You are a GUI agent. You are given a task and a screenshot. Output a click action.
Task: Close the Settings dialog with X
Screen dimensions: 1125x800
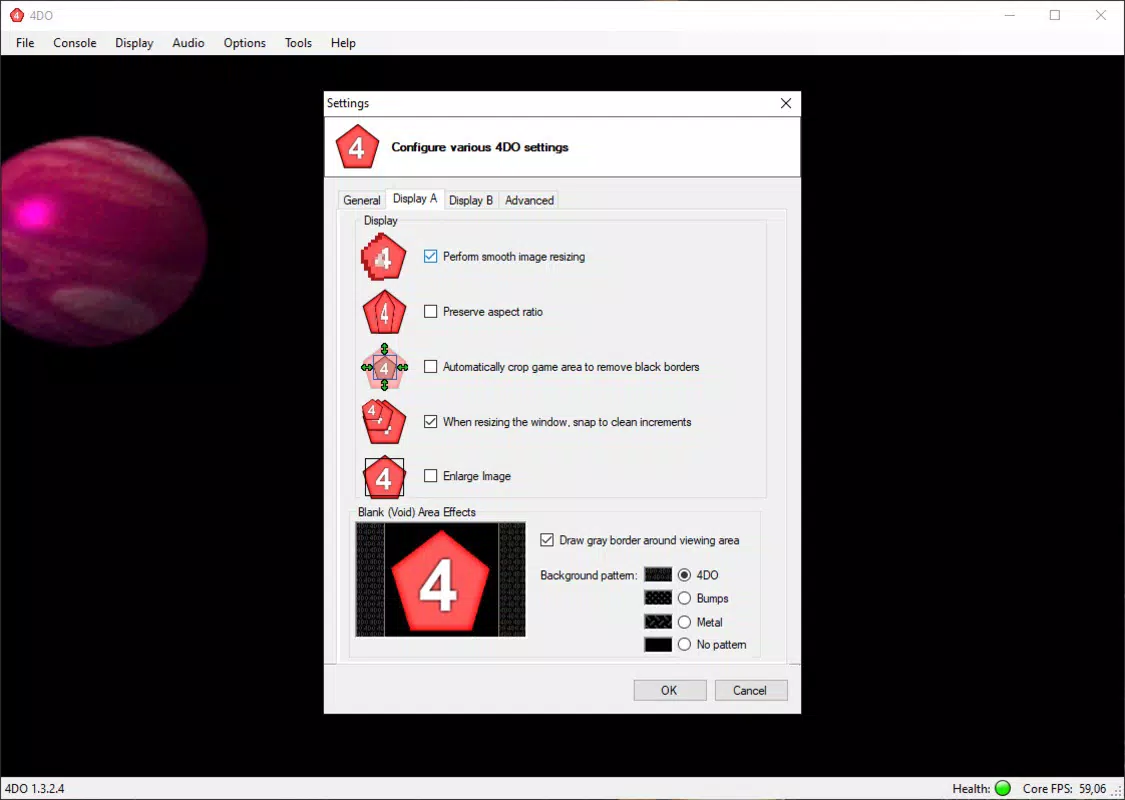786,103
